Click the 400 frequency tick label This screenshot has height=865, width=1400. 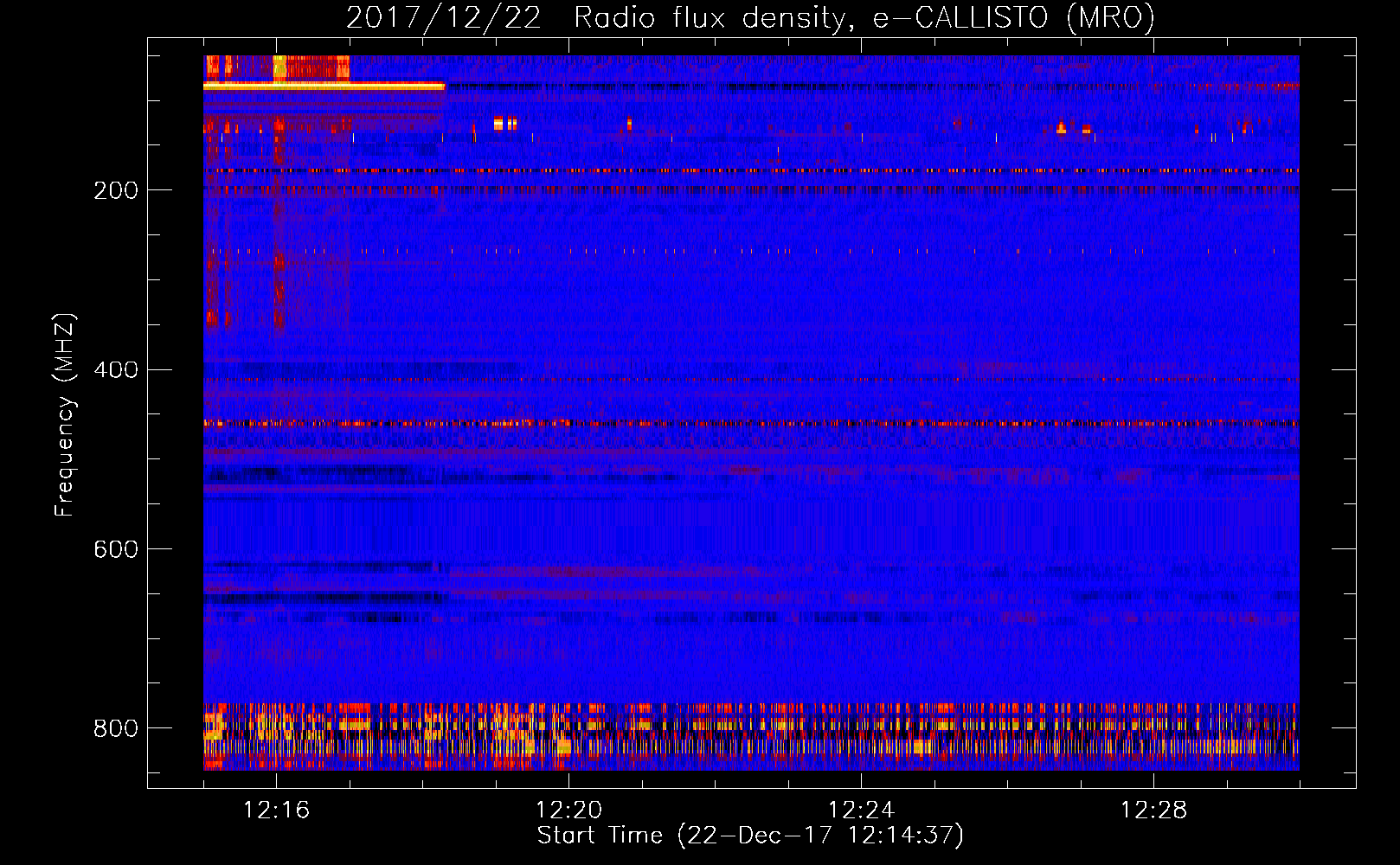click(116, 370)
